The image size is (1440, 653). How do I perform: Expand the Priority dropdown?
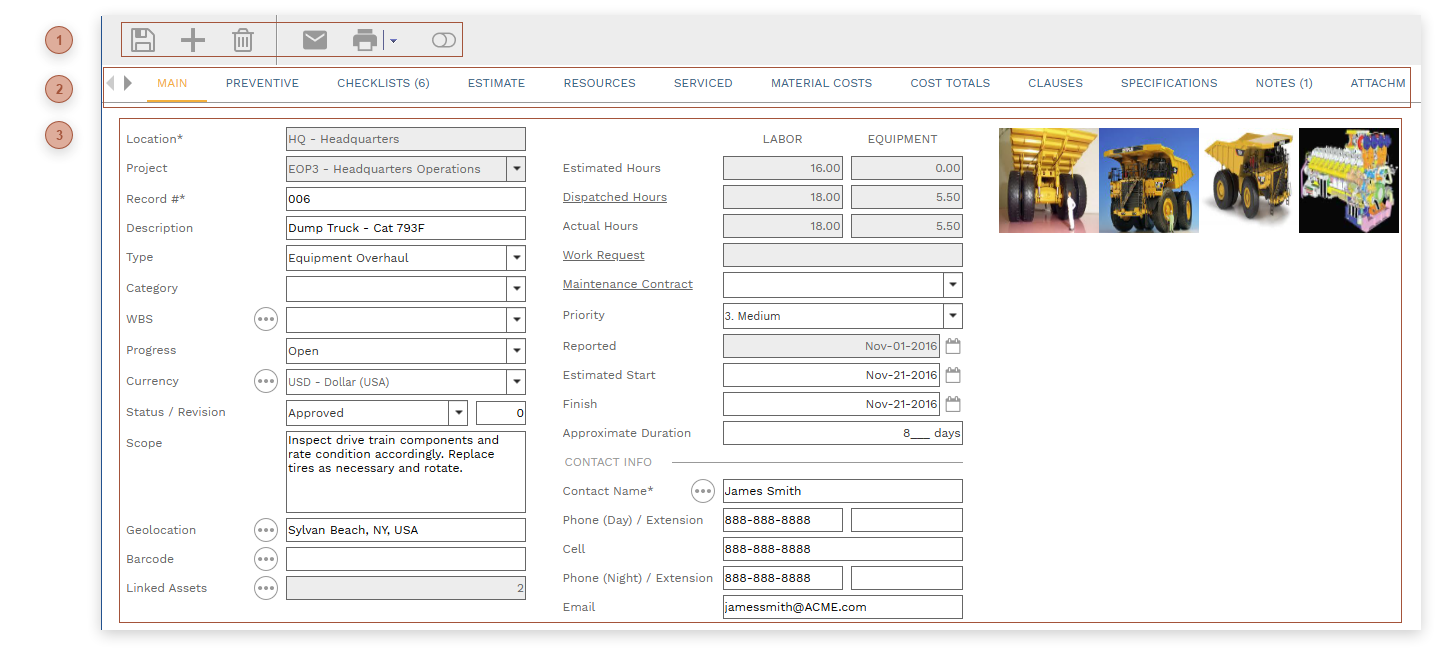(x=953, y=316)
